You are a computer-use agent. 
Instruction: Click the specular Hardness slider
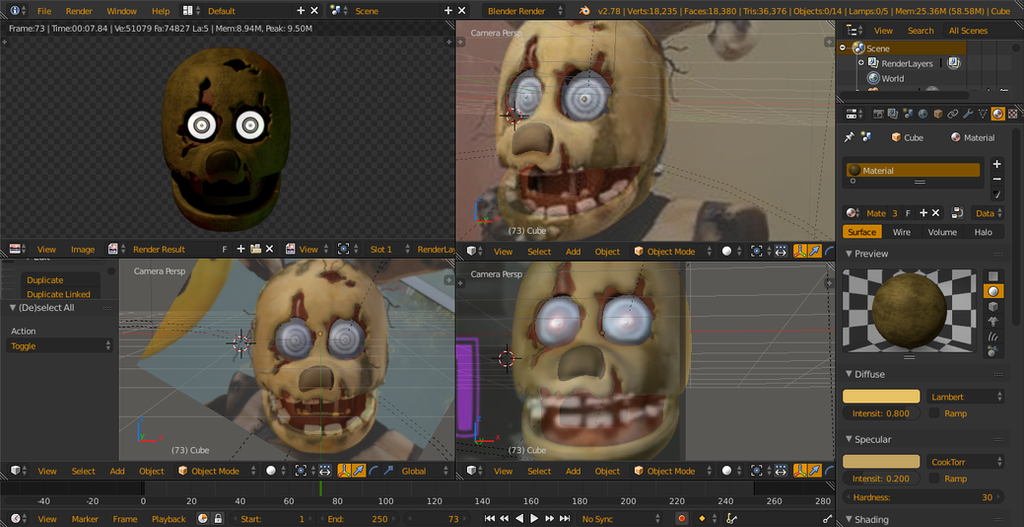coord(923,497)
